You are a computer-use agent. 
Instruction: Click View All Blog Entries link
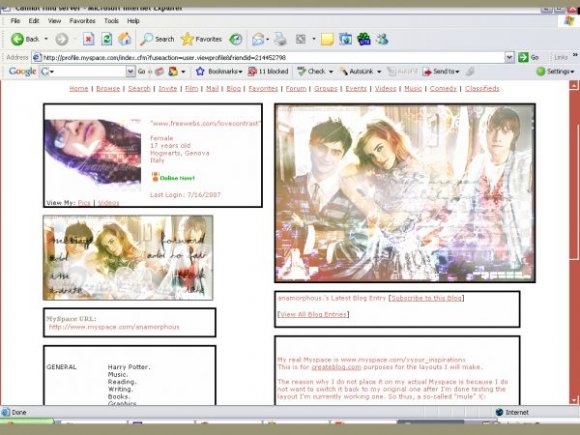[x=313, y=314]
